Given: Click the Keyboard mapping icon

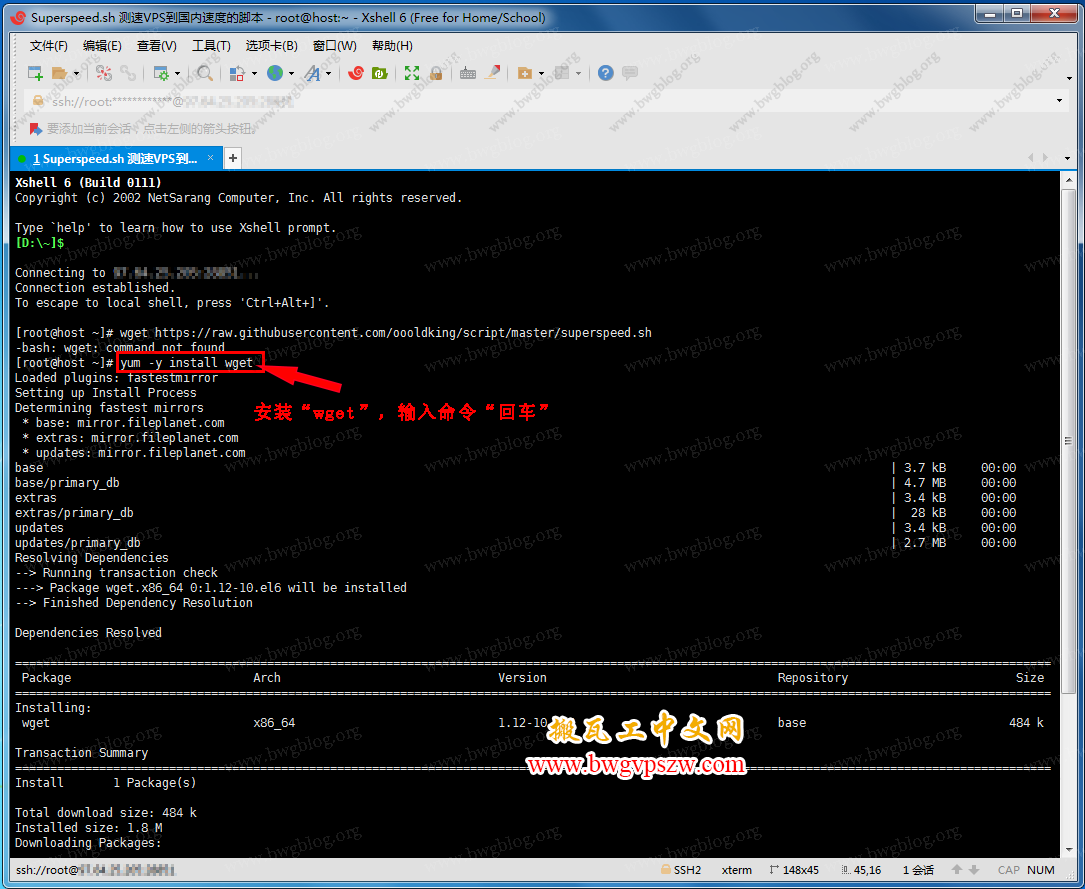Looking at the screenshot, I should [x=468, y=73].
